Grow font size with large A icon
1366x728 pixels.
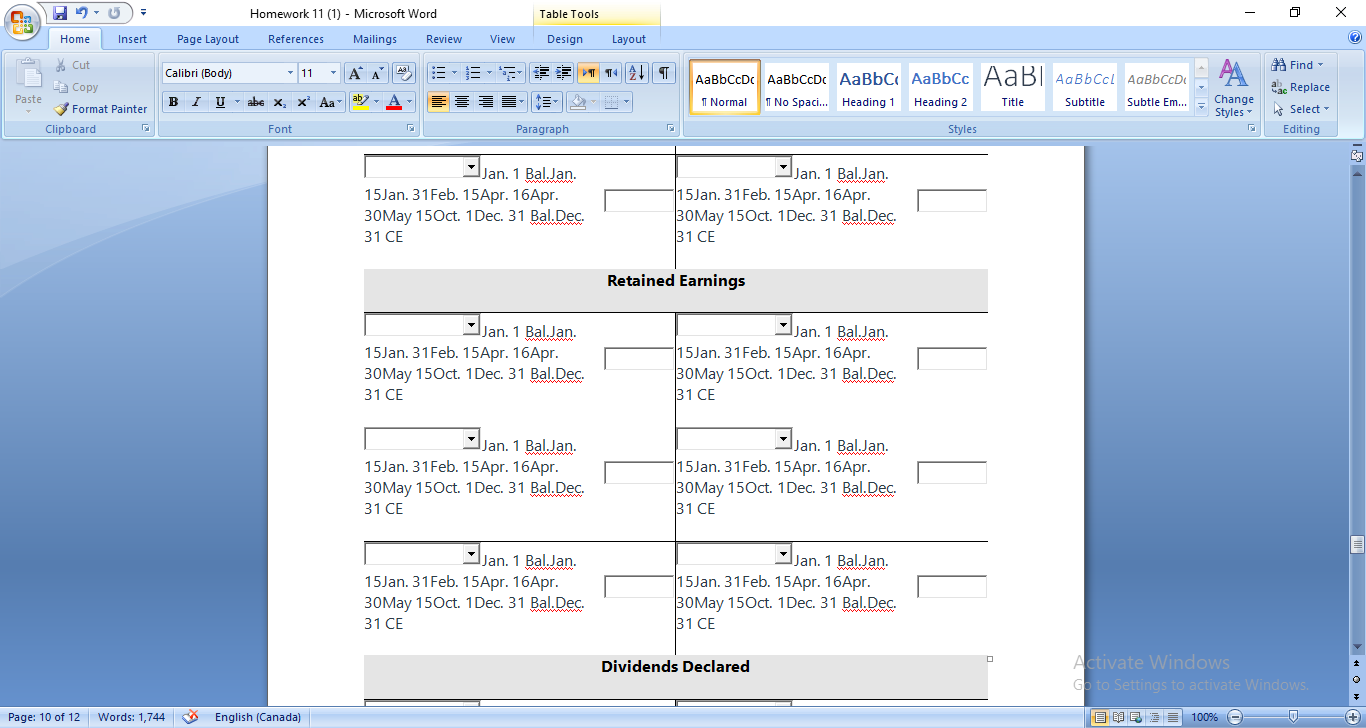pyautogui.click(x=355, y=73)
